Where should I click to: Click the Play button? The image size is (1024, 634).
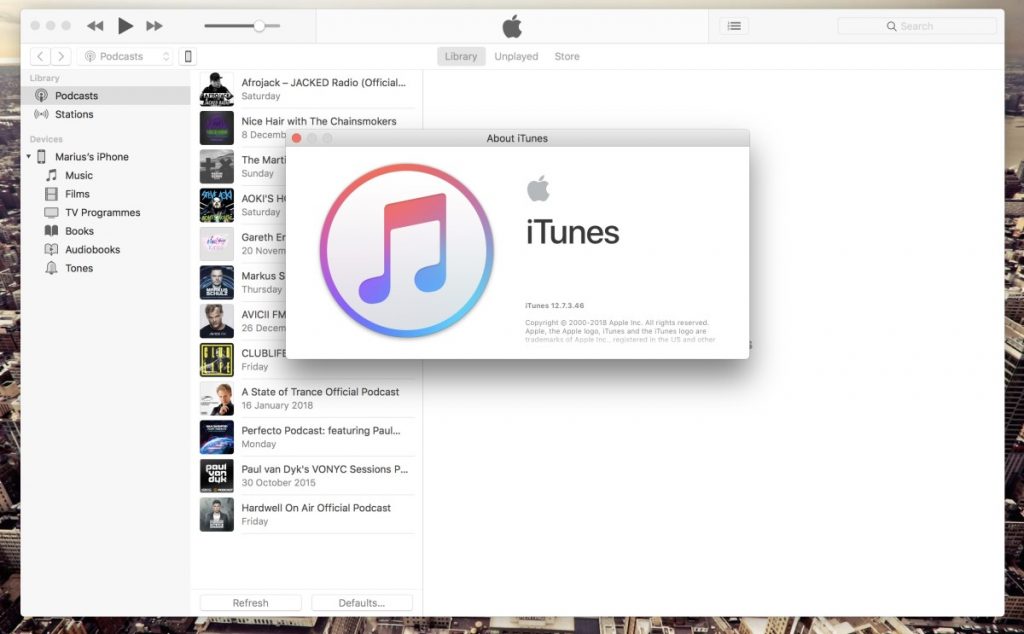(x=125, y=26)
